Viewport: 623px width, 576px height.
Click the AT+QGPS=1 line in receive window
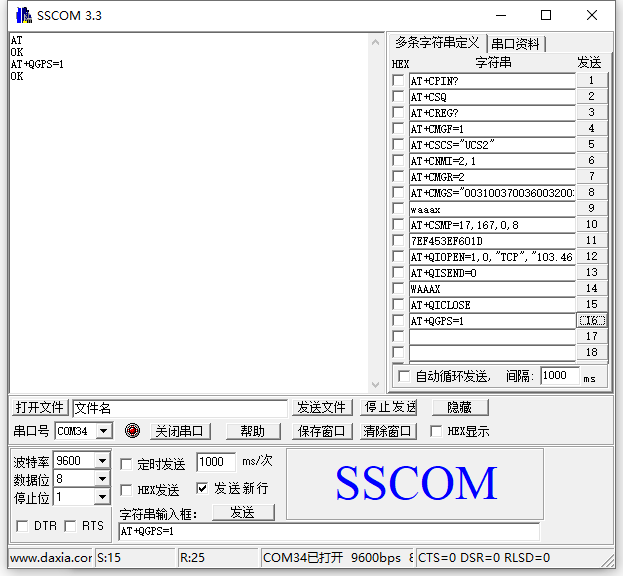(37, 64)
